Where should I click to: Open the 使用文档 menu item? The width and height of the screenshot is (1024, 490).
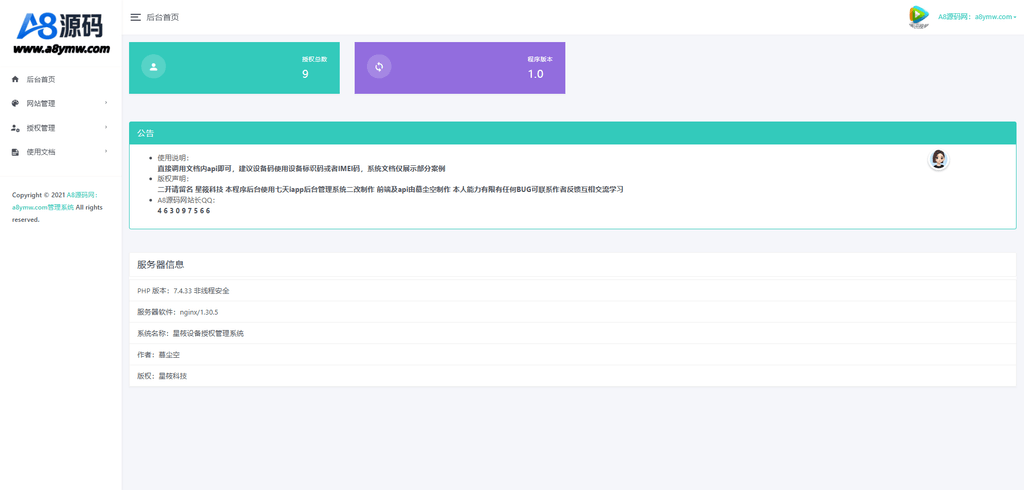pos(61,152)
